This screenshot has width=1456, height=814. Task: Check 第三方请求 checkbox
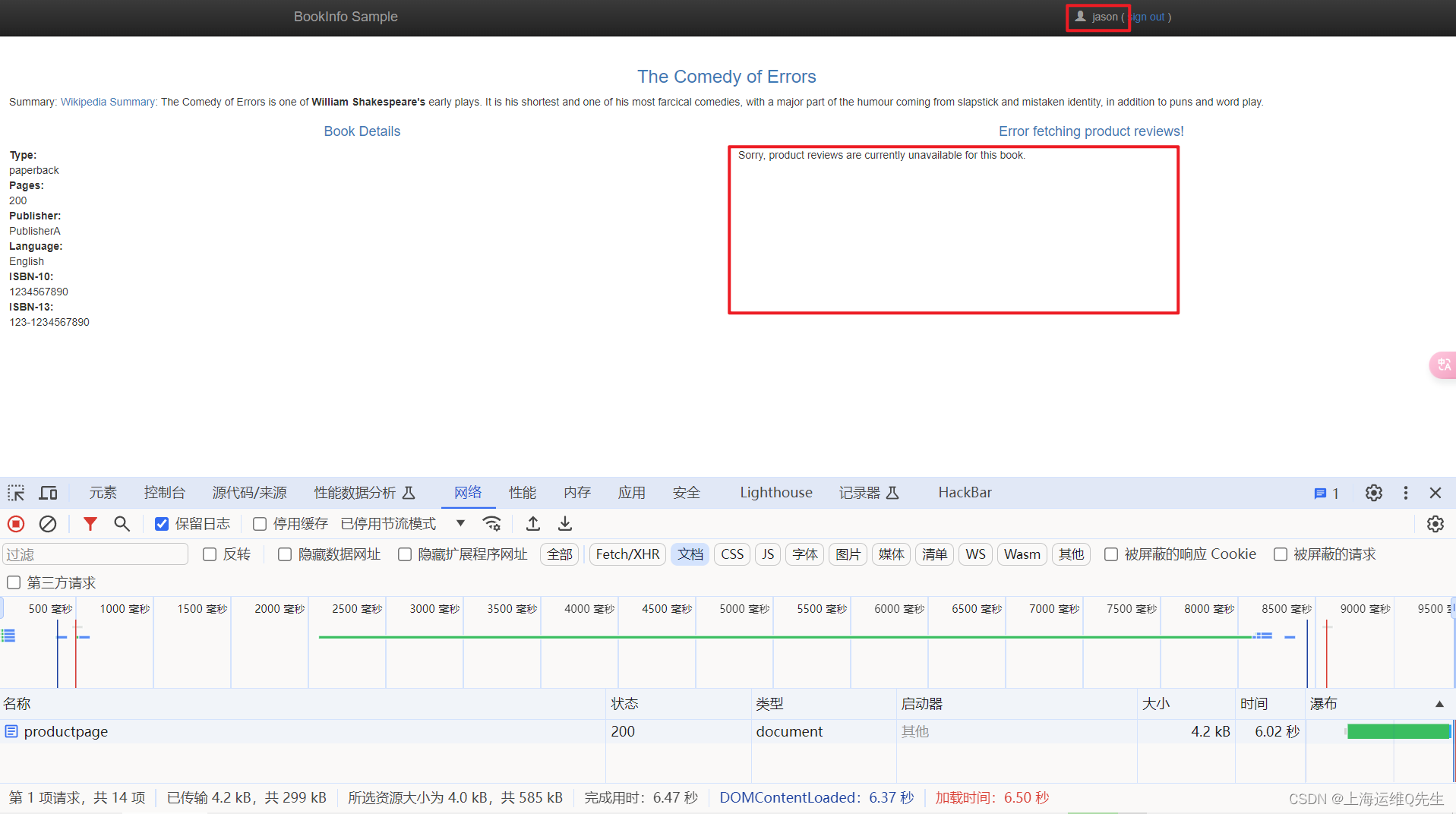coord(14,582)
